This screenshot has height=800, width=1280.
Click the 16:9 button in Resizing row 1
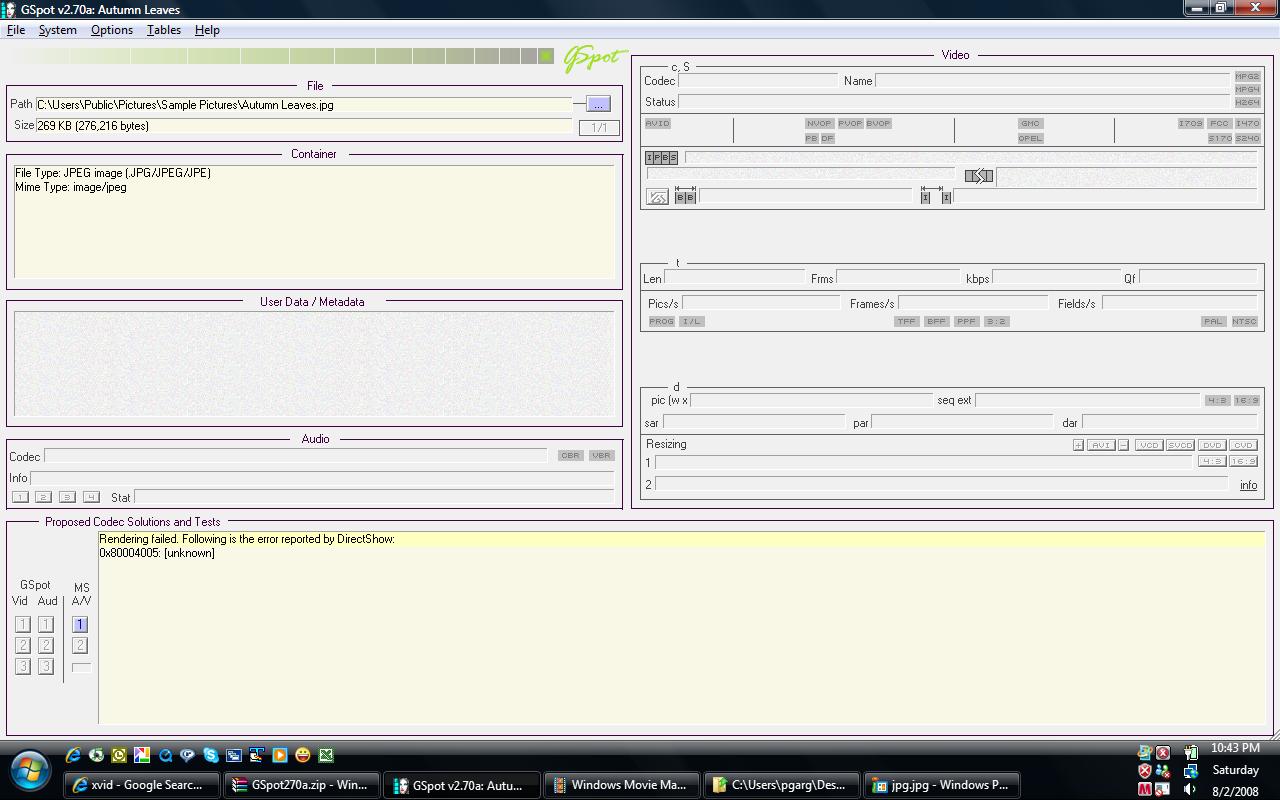pyautogui.click(x=1243, y=461)
